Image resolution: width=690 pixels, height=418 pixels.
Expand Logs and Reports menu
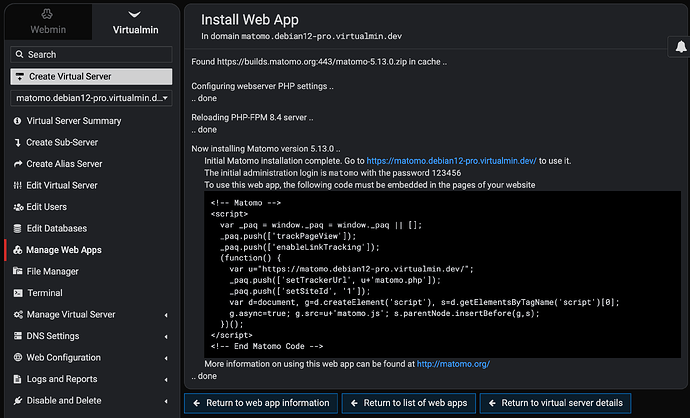[62, 379]
